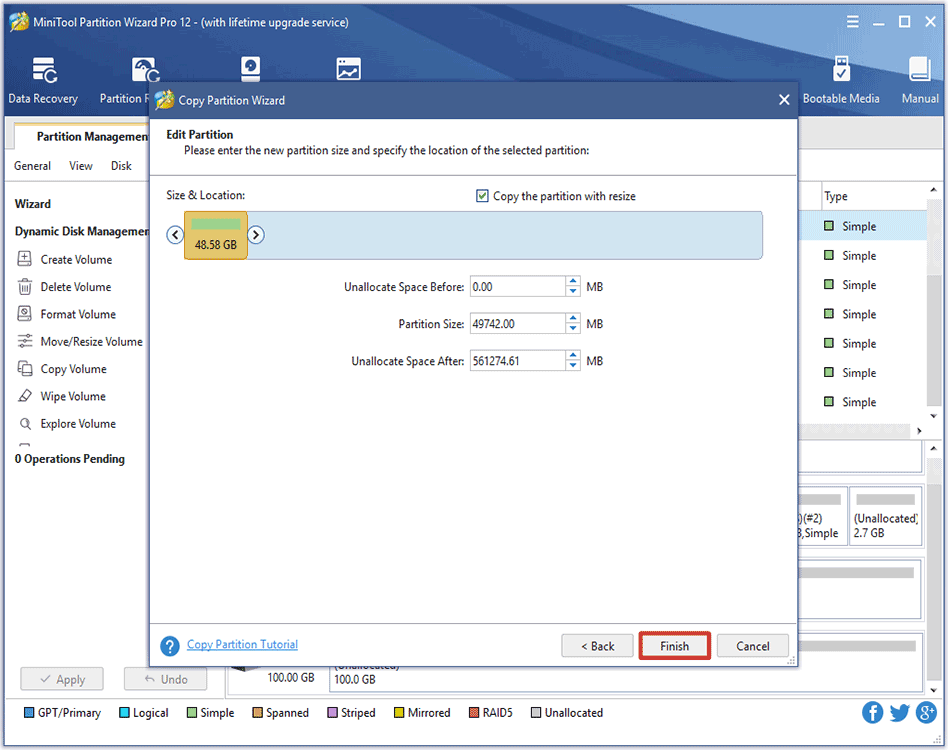The image size is (950, 750).
Task: Switch to Partition Management tab
Action: [x=90, y=137]
